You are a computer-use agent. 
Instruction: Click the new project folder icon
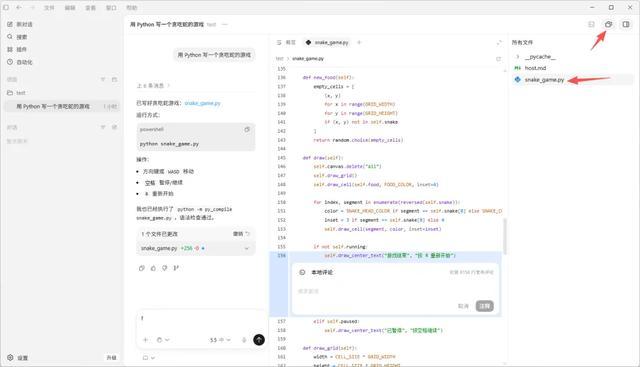[114, 80]
